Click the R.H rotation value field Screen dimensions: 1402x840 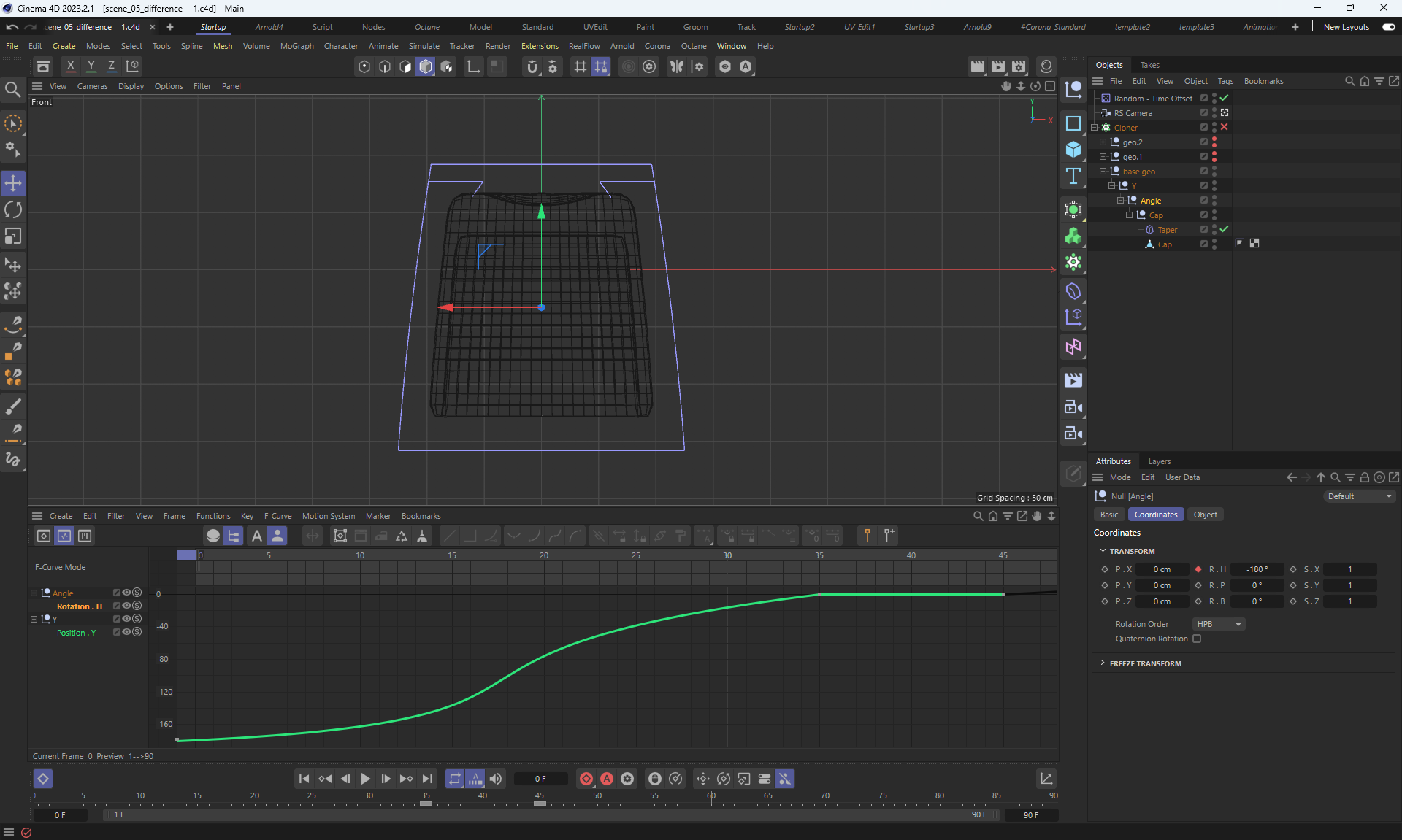click(x=1256, y=569)
